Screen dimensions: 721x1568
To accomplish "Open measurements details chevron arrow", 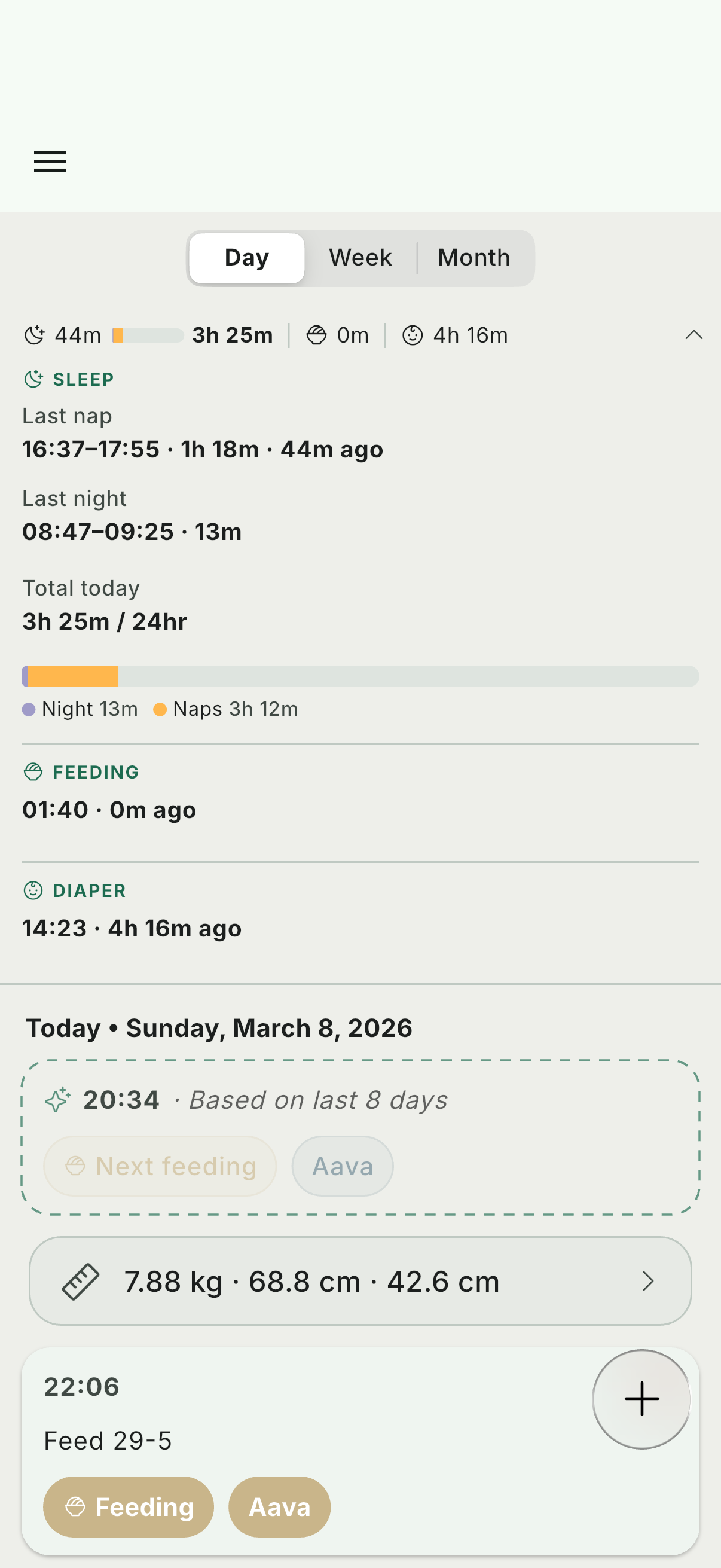I will (x=649, y=1282).
